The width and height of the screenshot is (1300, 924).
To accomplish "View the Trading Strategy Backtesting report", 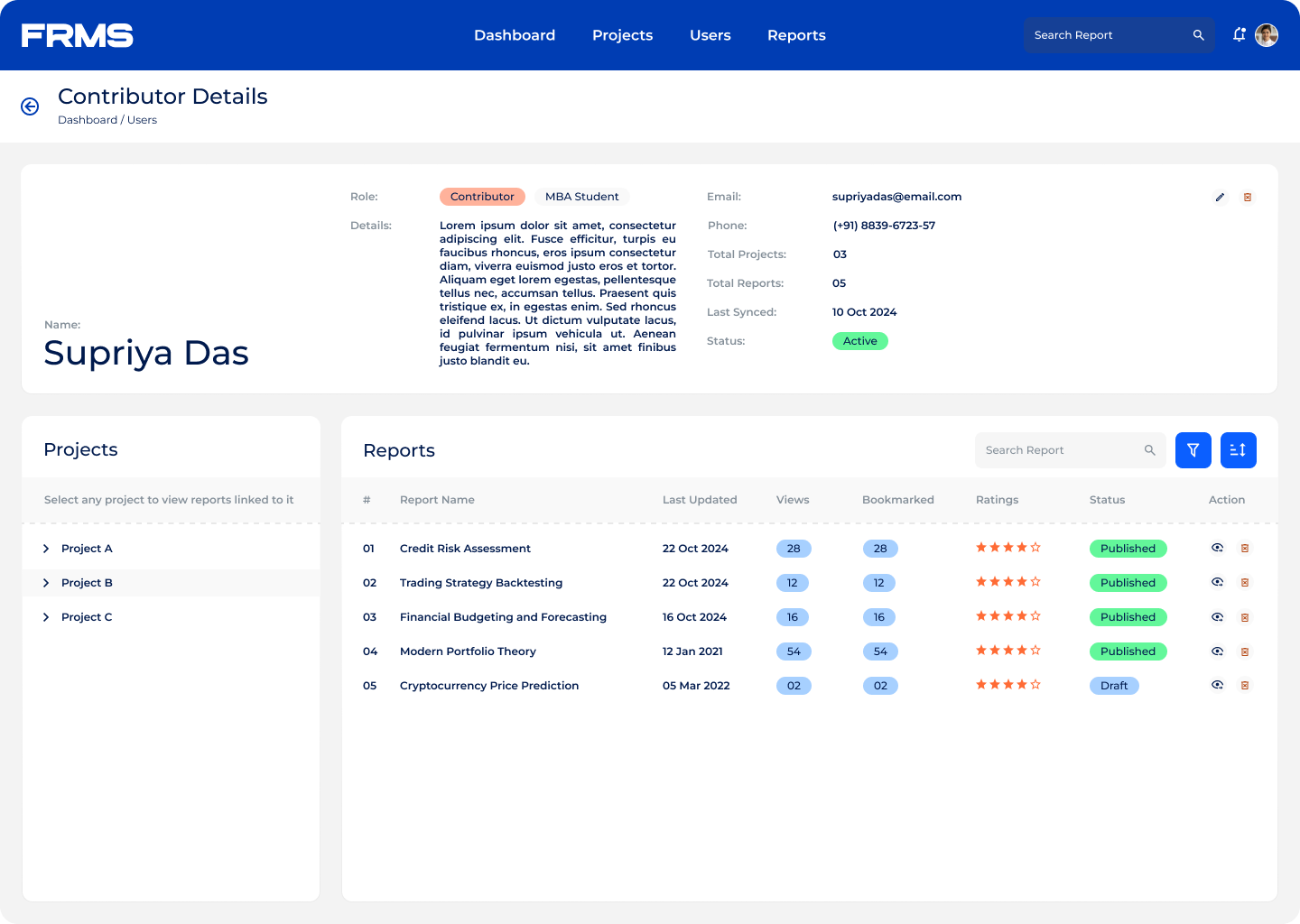I will pos(1217,583).
